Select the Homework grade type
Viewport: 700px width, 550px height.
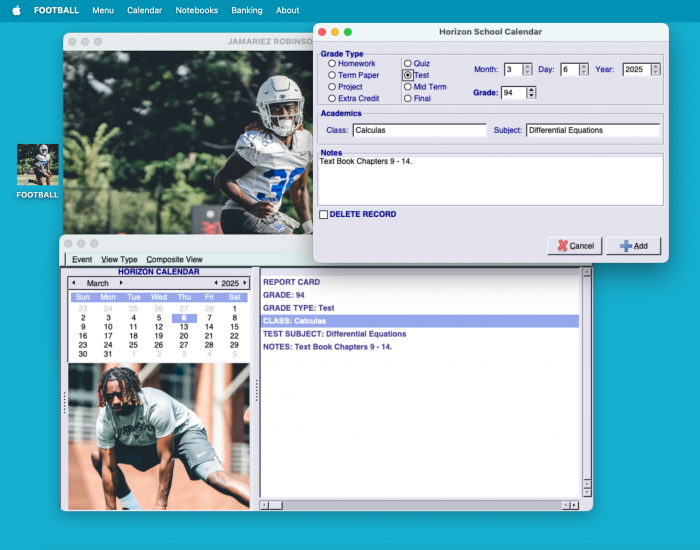pos(332,64)
